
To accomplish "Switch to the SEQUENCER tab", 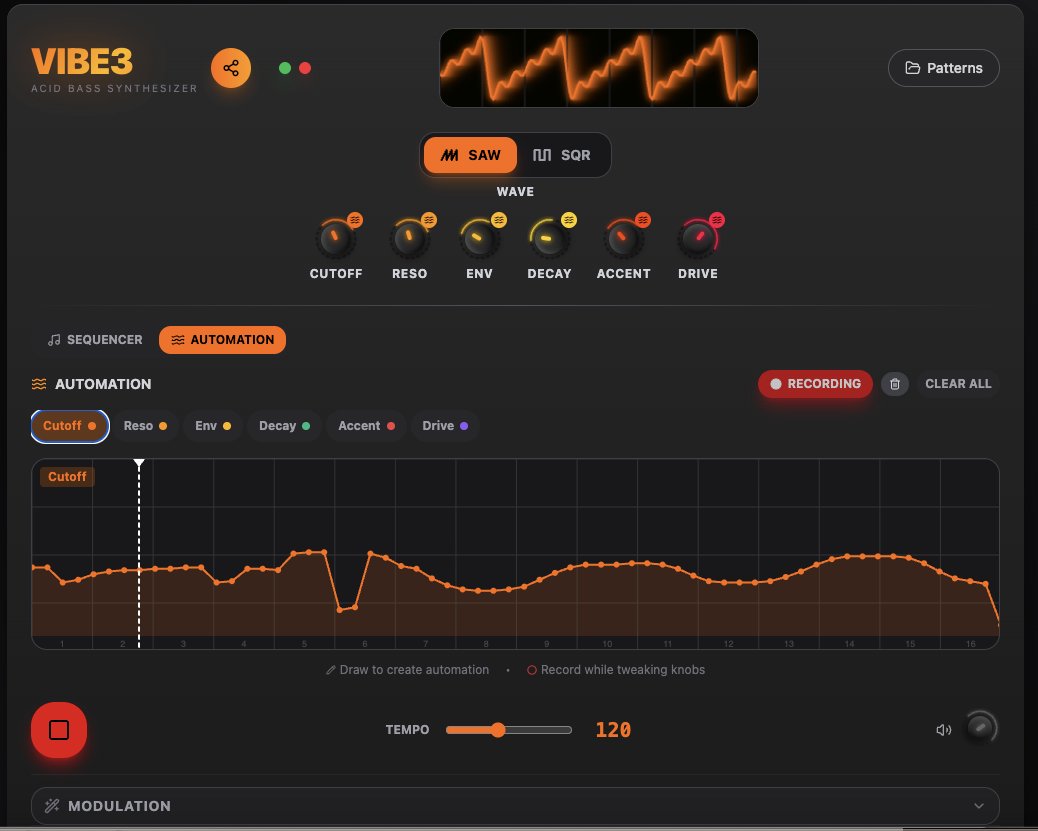I will (95, 340).
